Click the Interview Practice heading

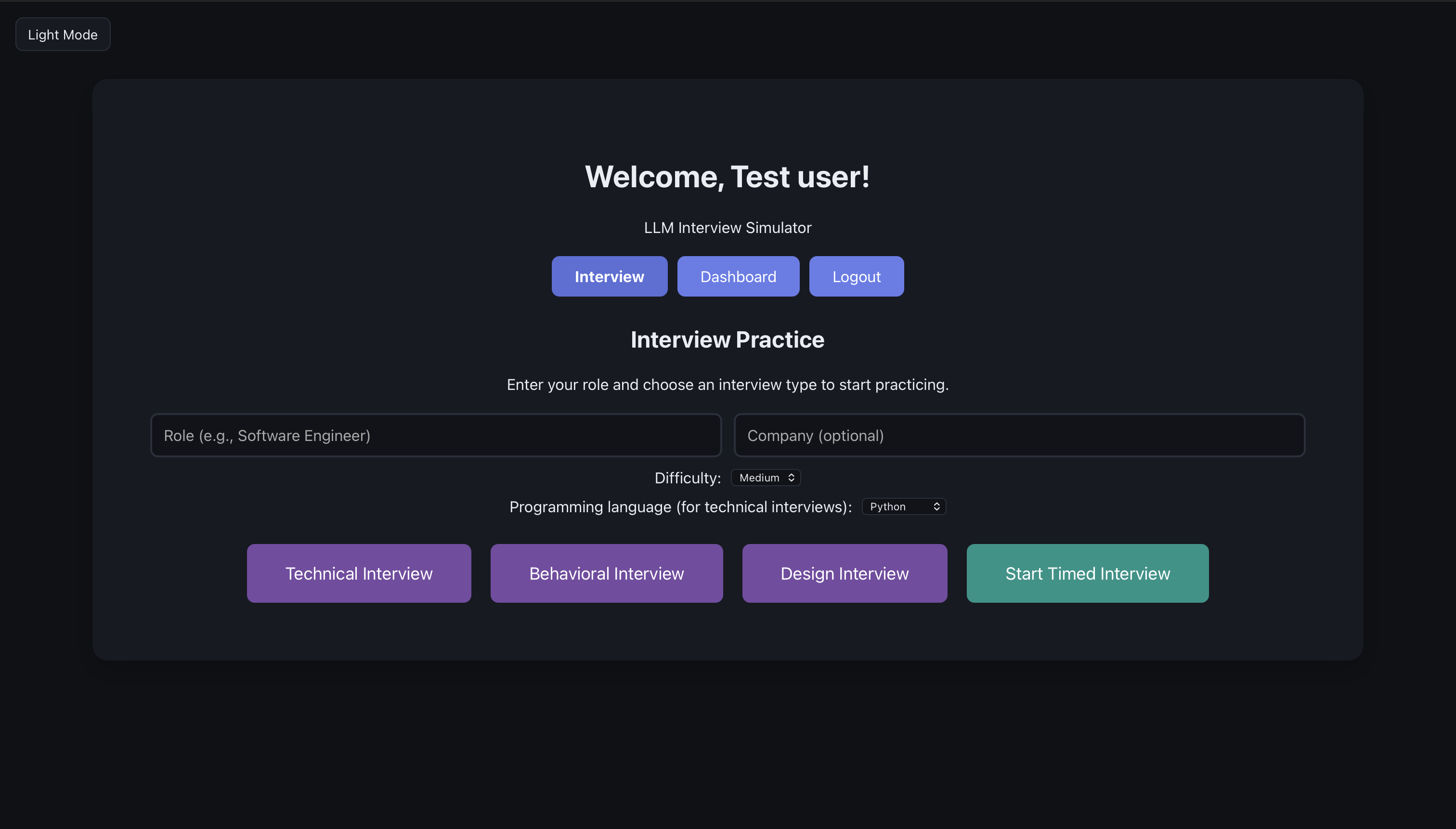coord(727,340)
